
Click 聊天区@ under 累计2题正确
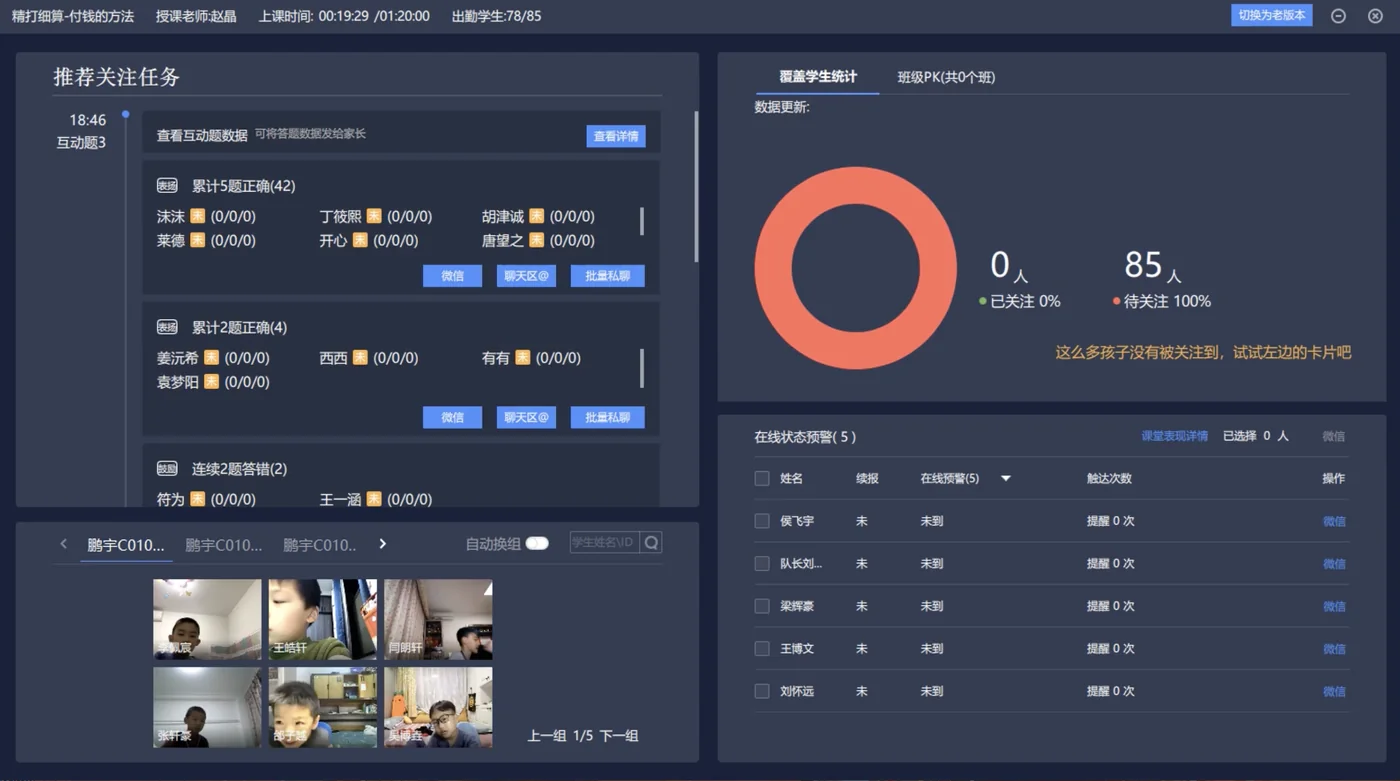pyautogui.click(x=526, y=417)
